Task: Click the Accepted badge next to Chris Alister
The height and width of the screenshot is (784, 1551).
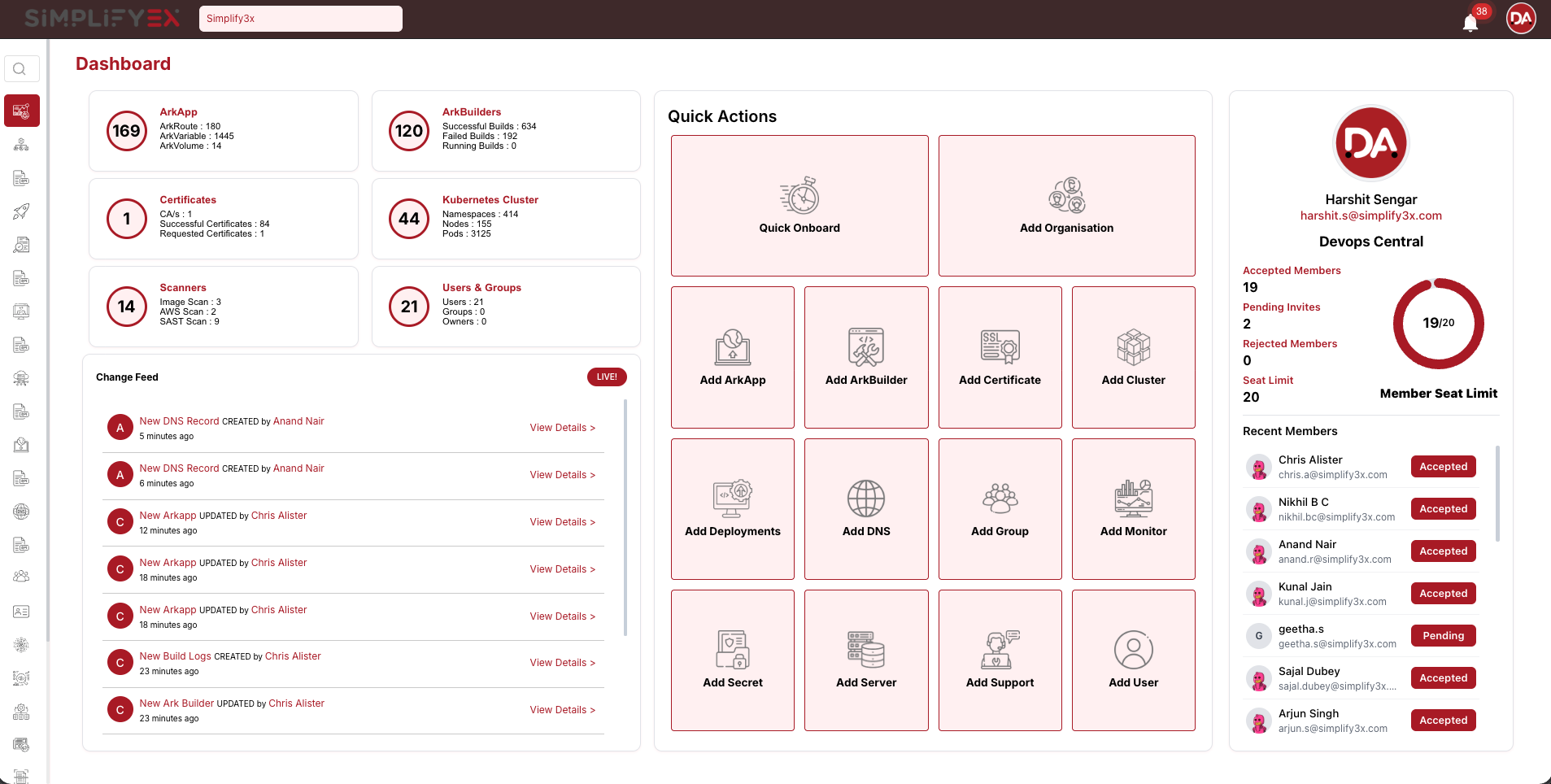Action: click(x=1443, y=466)
